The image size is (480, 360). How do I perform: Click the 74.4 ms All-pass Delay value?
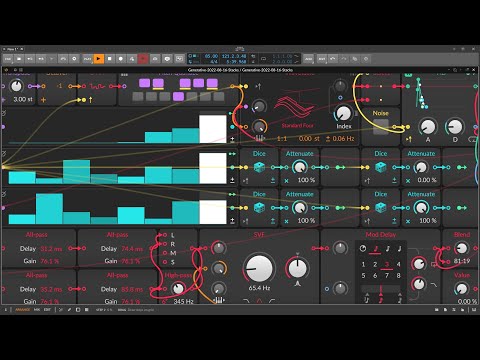pyautogui.click(x=132, y=249)
